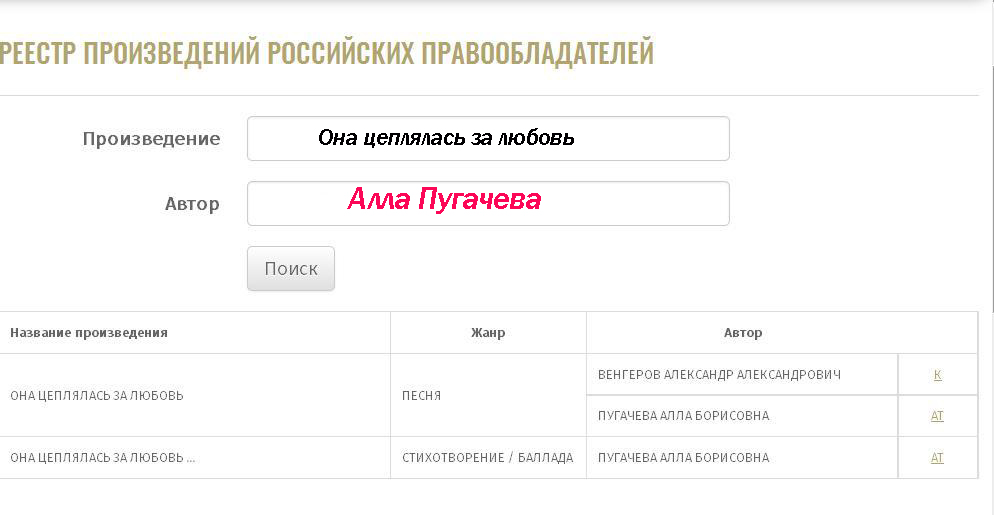Focus the Автор search input field
Screen dimensions: 994x515
tap(488, 204)
